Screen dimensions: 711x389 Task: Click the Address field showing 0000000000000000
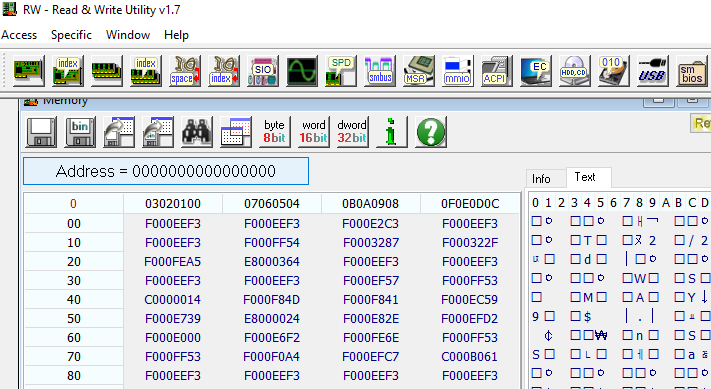click(x=166, y=171)
